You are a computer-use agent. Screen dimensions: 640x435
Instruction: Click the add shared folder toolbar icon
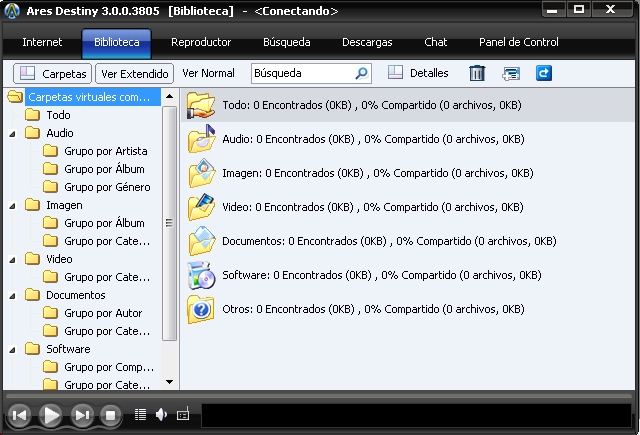coord(511,74)
